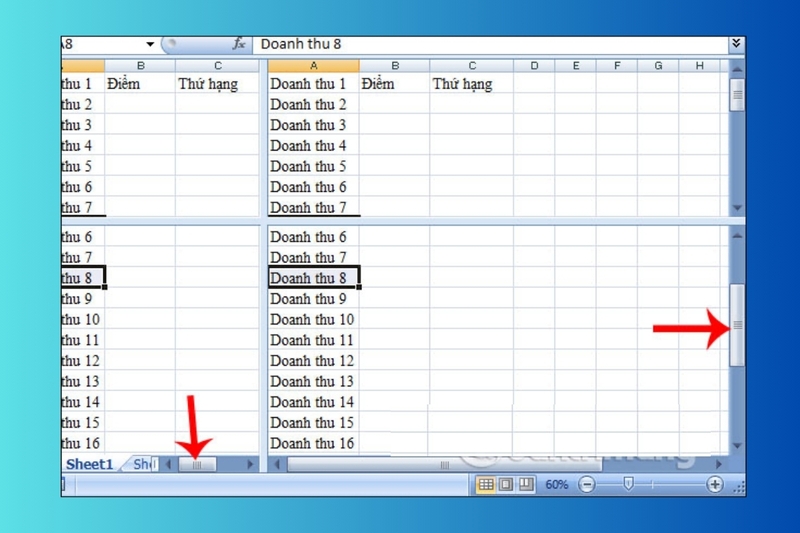
Task: Select column G header
Action: (x=658, y=65)
